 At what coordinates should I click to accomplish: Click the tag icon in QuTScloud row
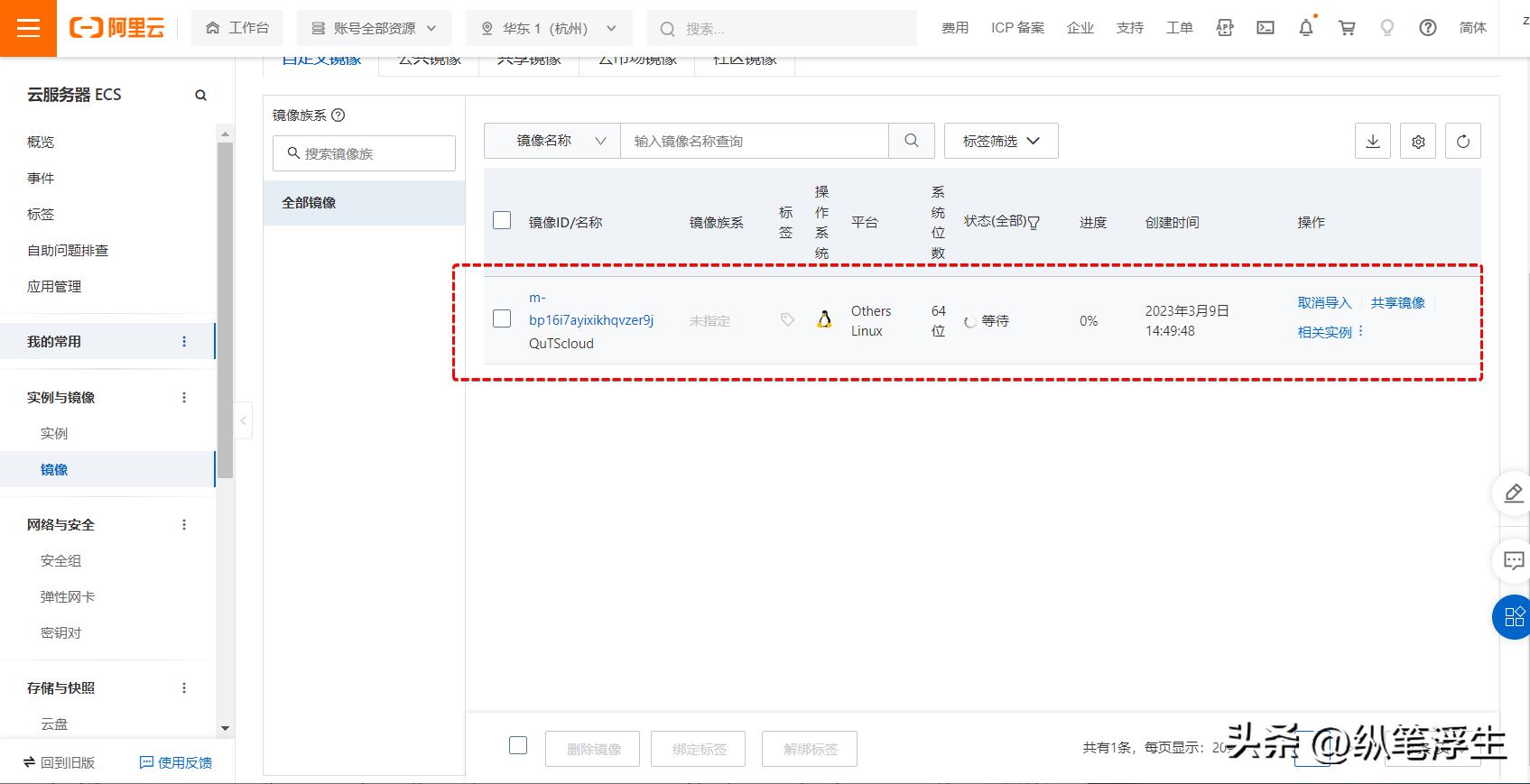787,319
